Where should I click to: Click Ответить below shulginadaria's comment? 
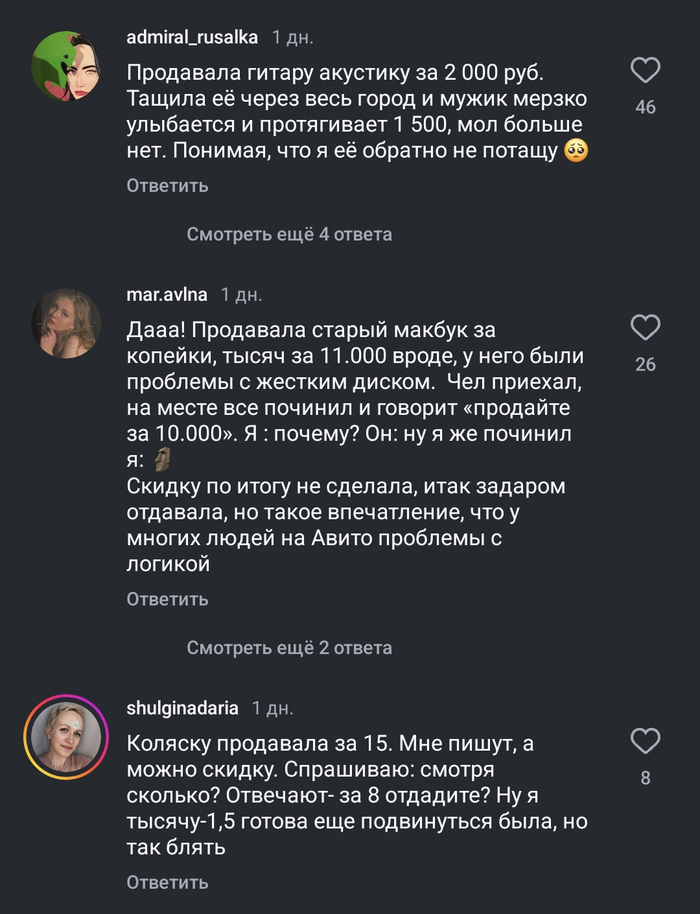click(x=167, y=882)
